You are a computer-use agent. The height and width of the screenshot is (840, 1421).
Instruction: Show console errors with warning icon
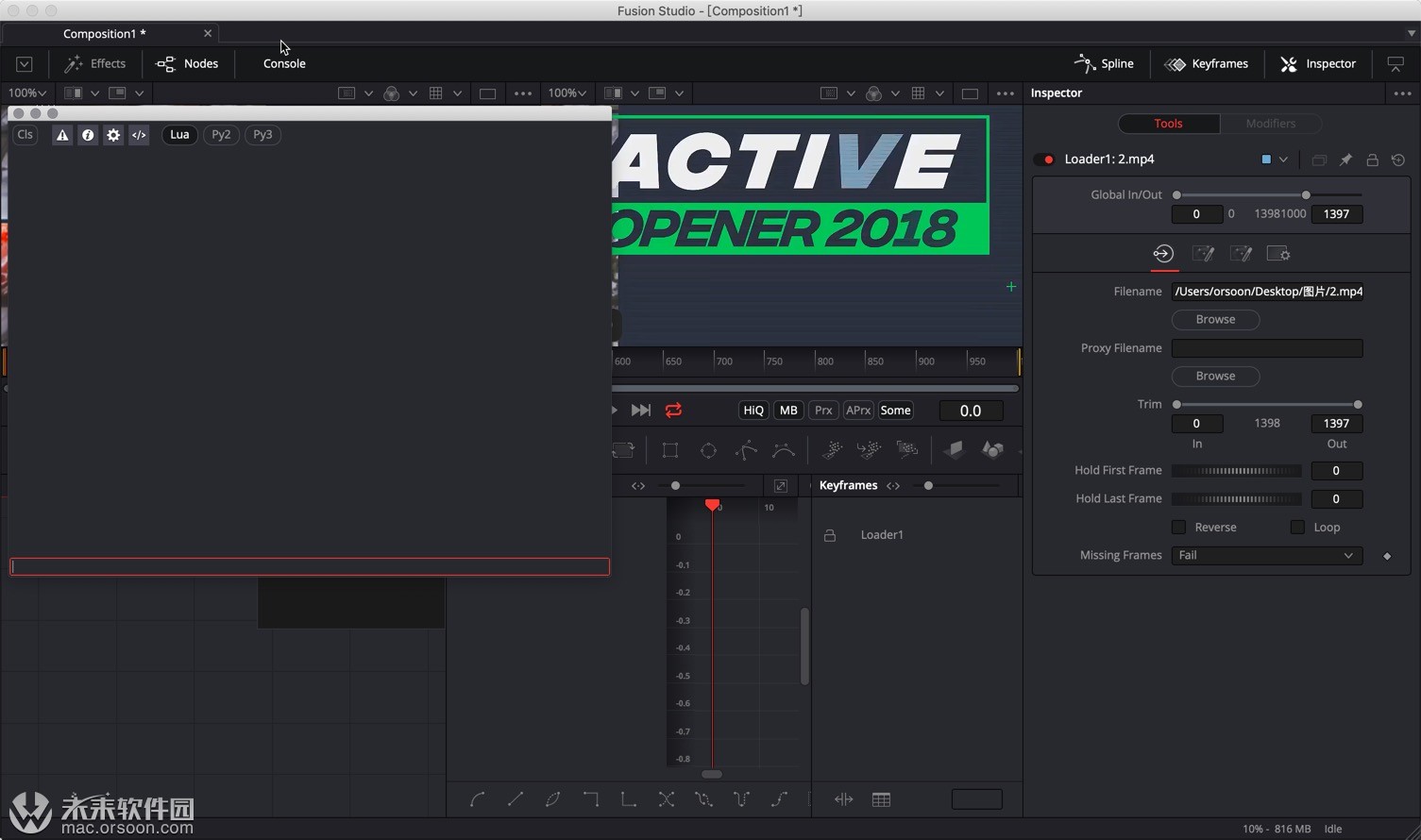[x=62, y=135]
